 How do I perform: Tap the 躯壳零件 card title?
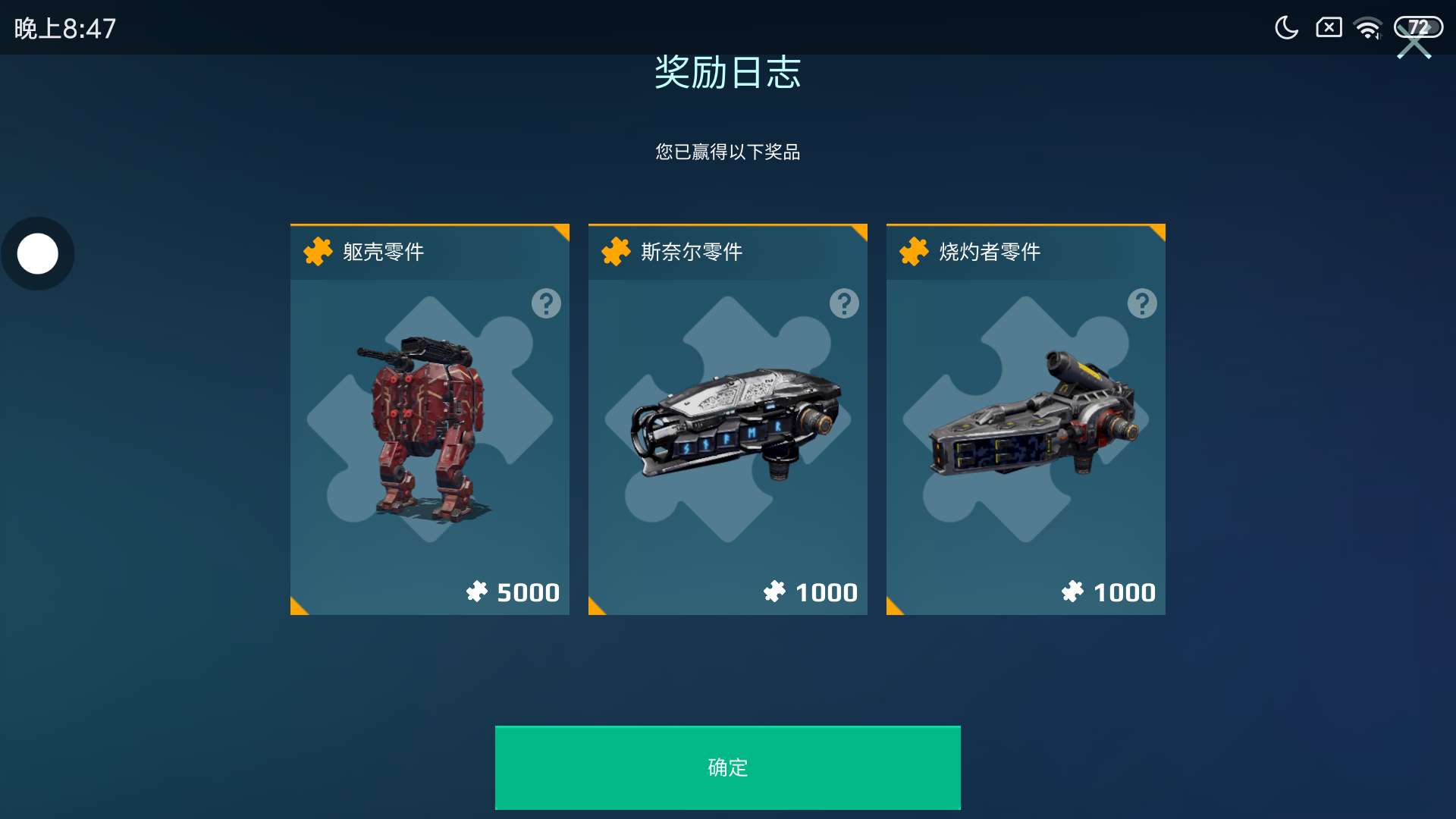[x=383, y=252]
